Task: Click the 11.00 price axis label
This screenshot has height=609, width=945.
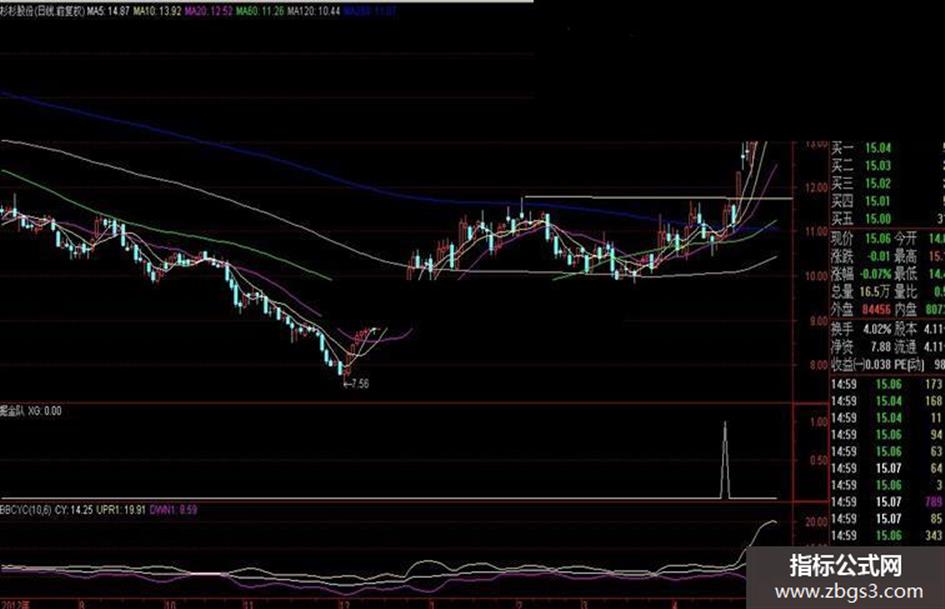Action: [x=817, y=232]
